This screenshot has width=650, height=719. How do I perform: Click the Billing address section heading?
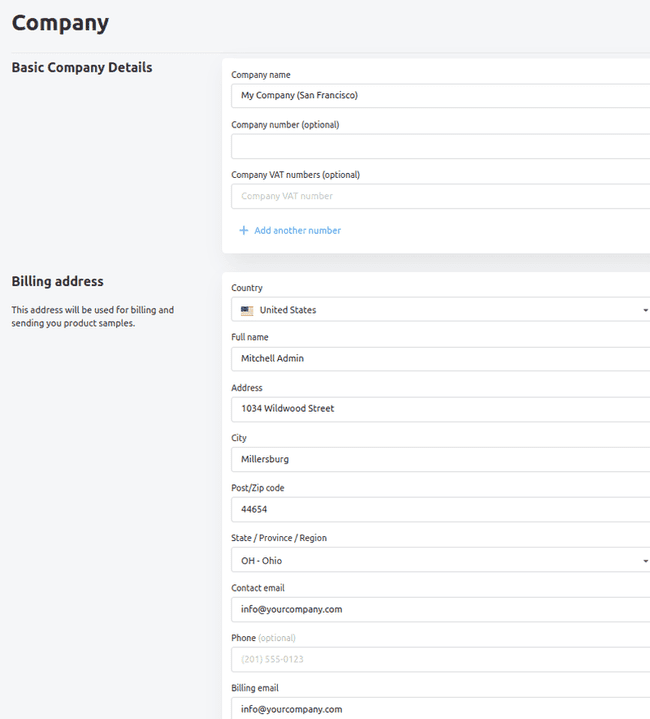pos(57,282)
